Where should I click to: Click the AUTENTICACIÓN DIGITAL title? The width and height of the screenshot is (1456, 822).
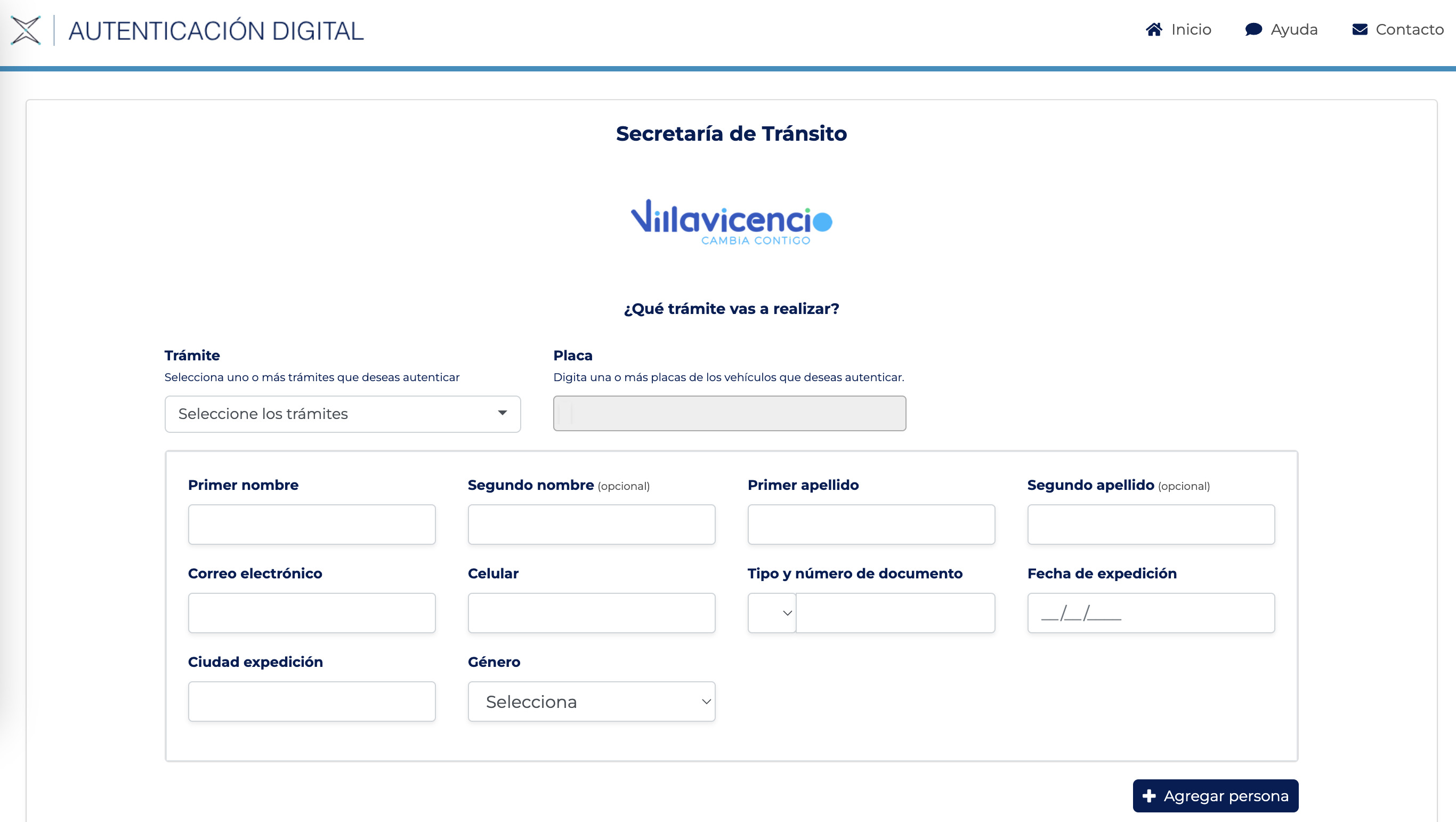tap(216, 31)
